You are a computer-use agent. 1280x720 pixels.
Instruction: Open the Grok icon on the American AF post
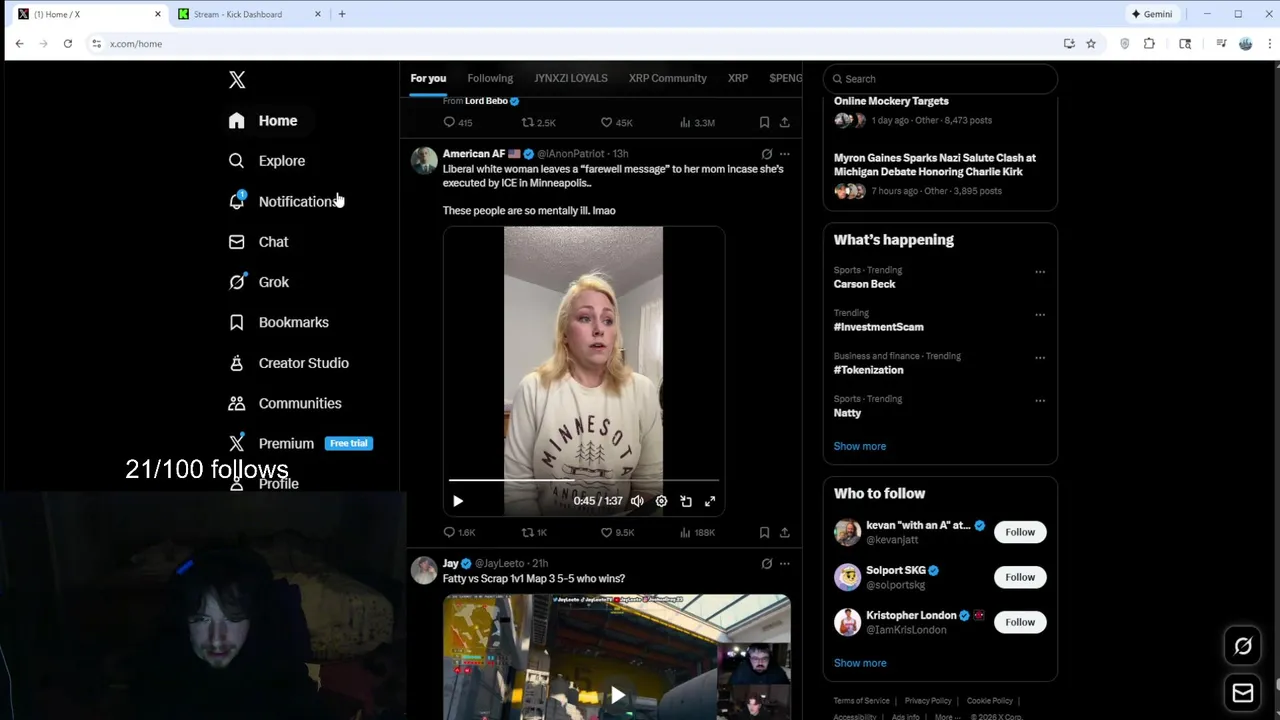[x=767, y=154]
